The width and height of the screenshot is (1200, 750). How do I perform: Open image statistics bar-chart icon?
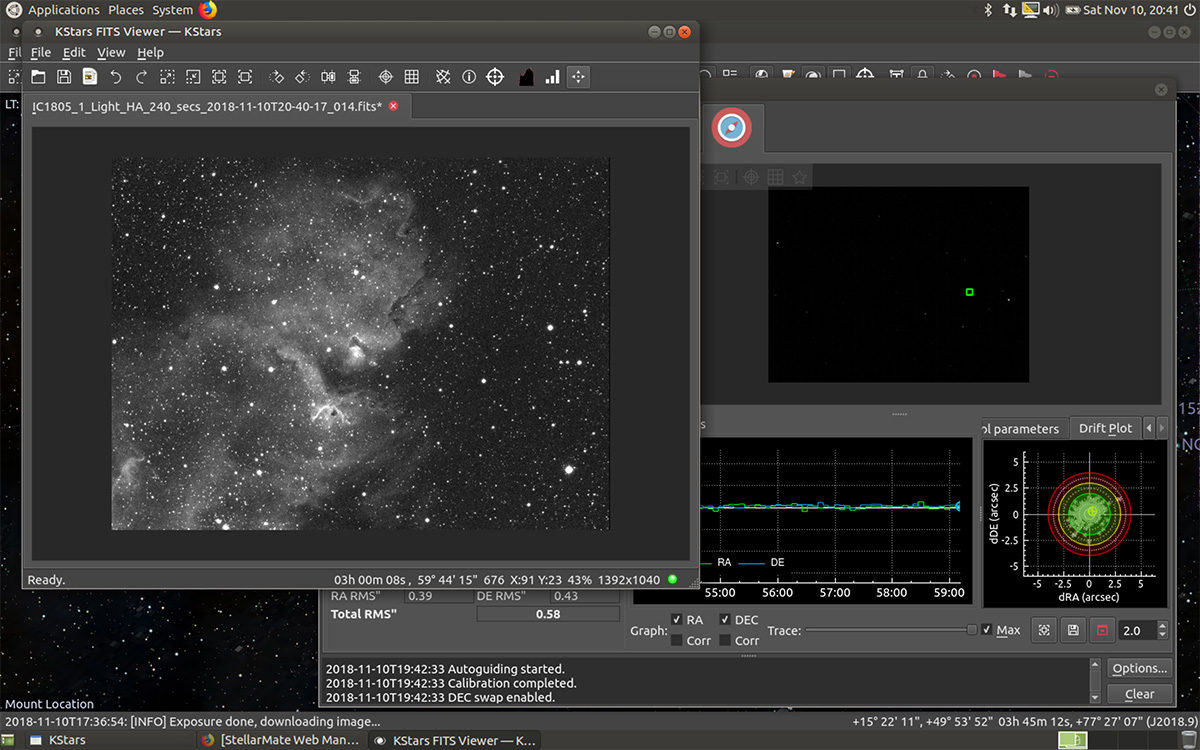click(x=552, y=77)
